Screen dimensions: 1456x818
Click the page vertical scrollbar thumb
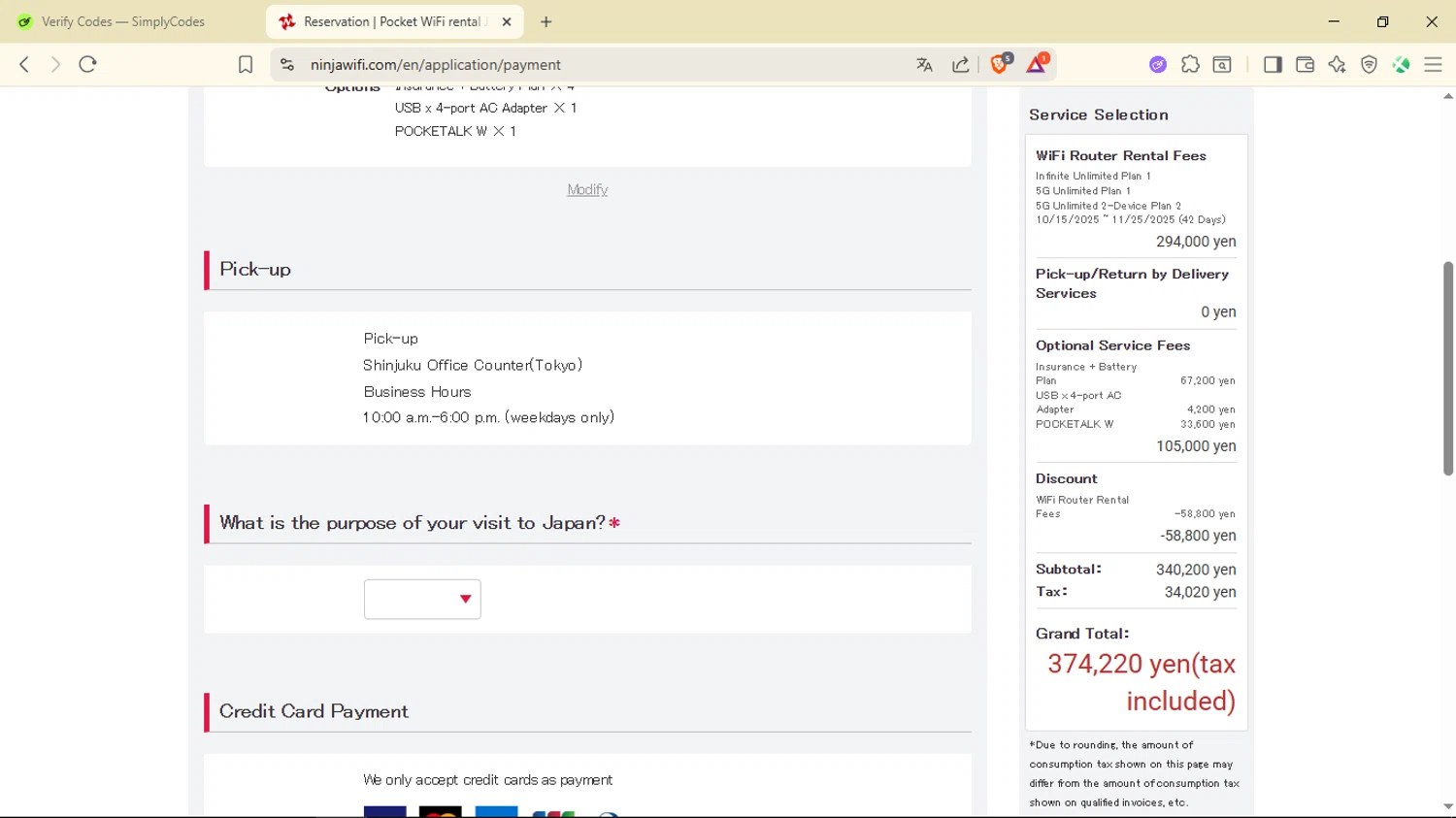pyautogui.click(x=1448, y=369)
